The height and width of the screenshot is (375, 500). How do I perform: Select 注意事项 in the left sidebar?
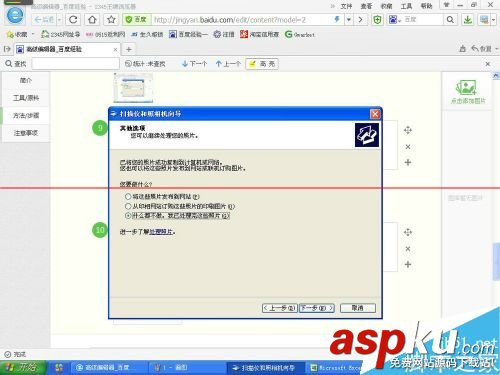[x=26, y=133]
